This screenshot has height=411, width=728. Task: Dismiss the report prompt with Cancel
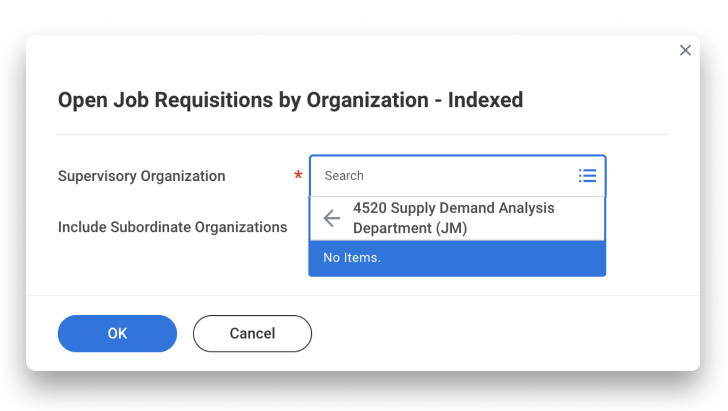point(252,334)
